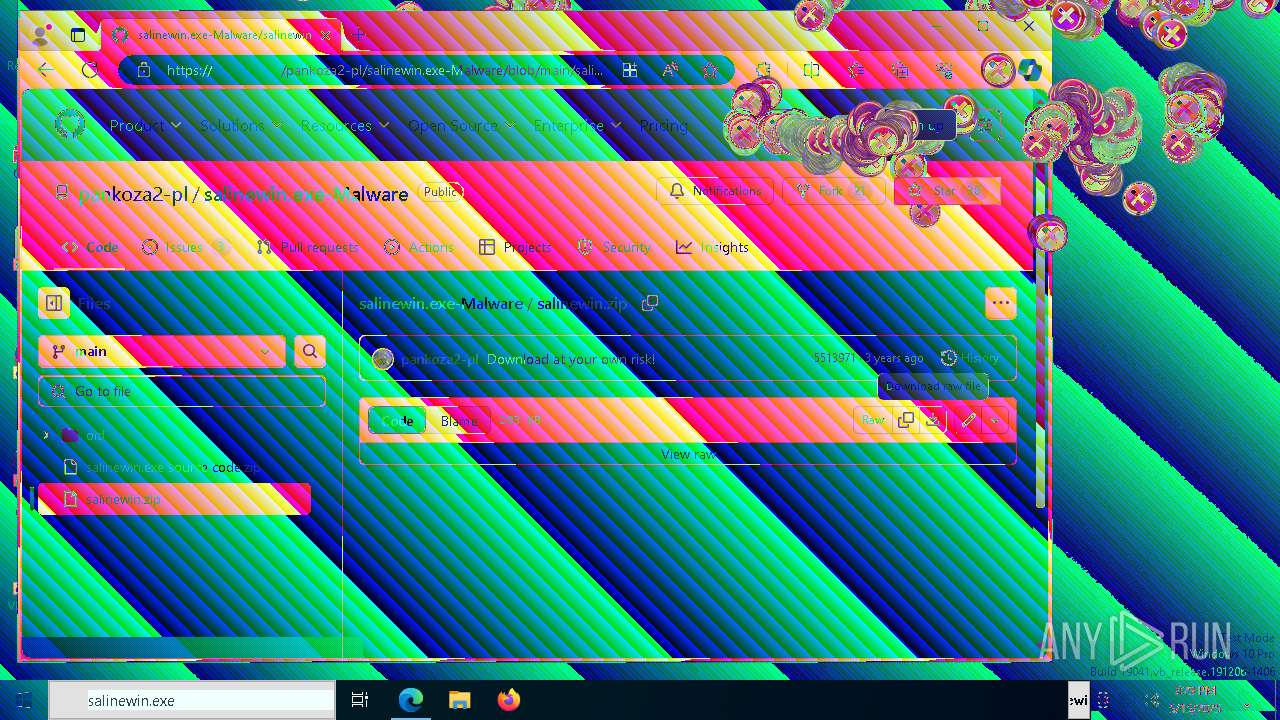The height and width of the screenshot is (720, 1280).
Task: Expand the old folder in file tree
Action: [45, 435]
